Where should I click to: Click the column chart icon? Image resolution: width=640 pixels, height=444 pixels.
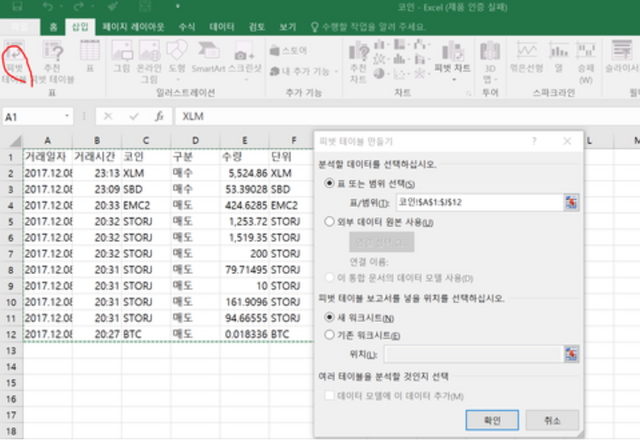coord(380,44)
